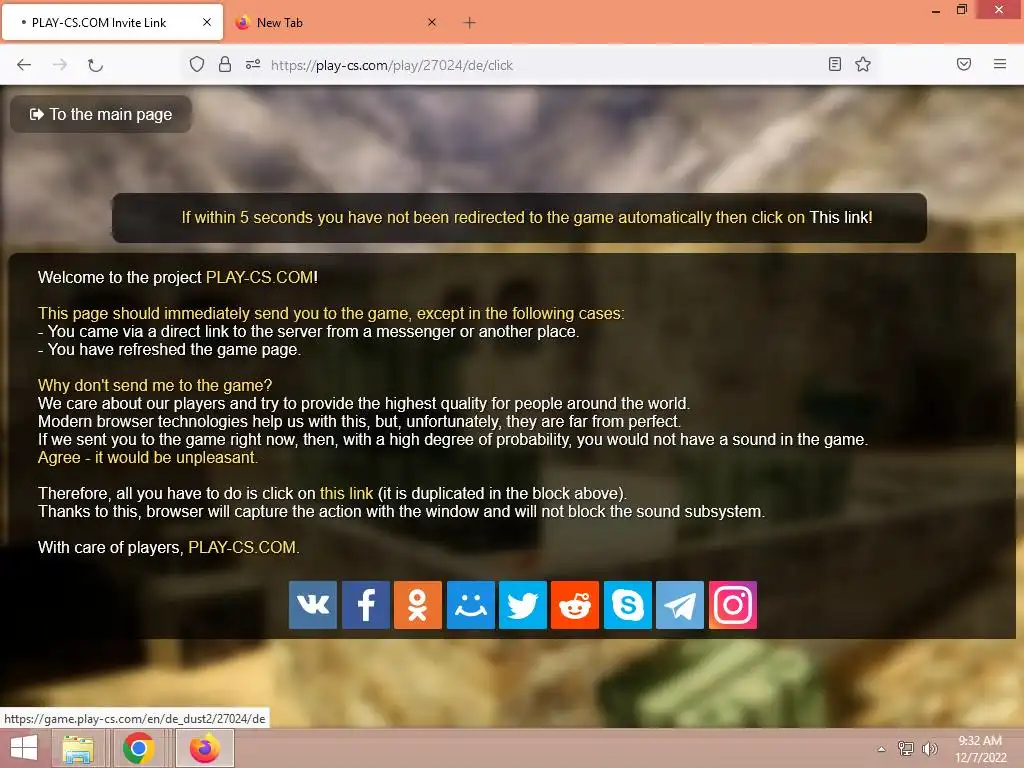This screenshot has height=768, width=1024.
Task: Close the PLAY-CS.COM Invite Link tab
Action: [x=207, y=22]
